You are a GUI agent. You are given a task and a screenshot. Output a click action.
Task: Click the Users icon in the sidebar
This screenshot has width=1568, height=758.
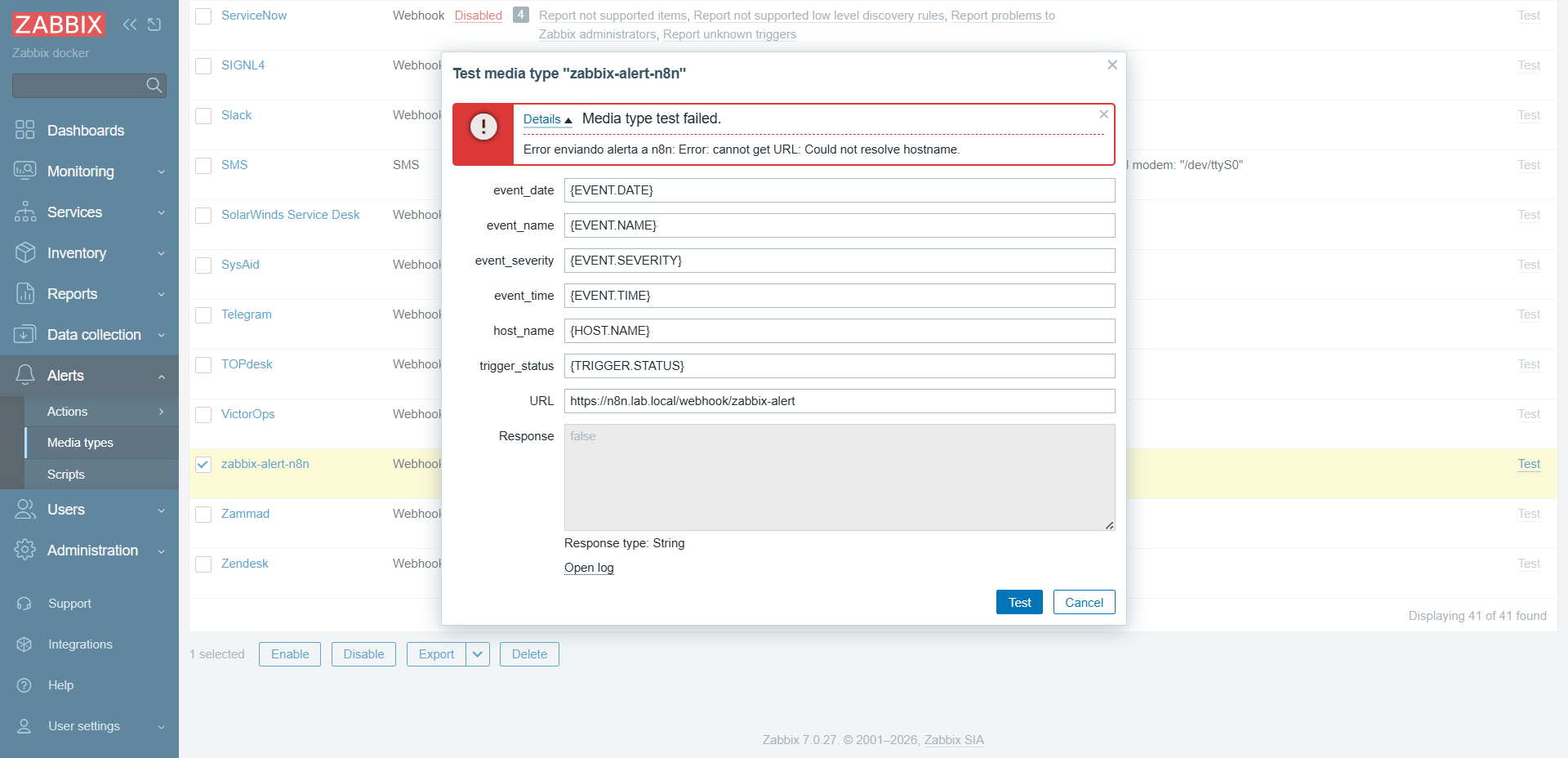coord(25,509)
